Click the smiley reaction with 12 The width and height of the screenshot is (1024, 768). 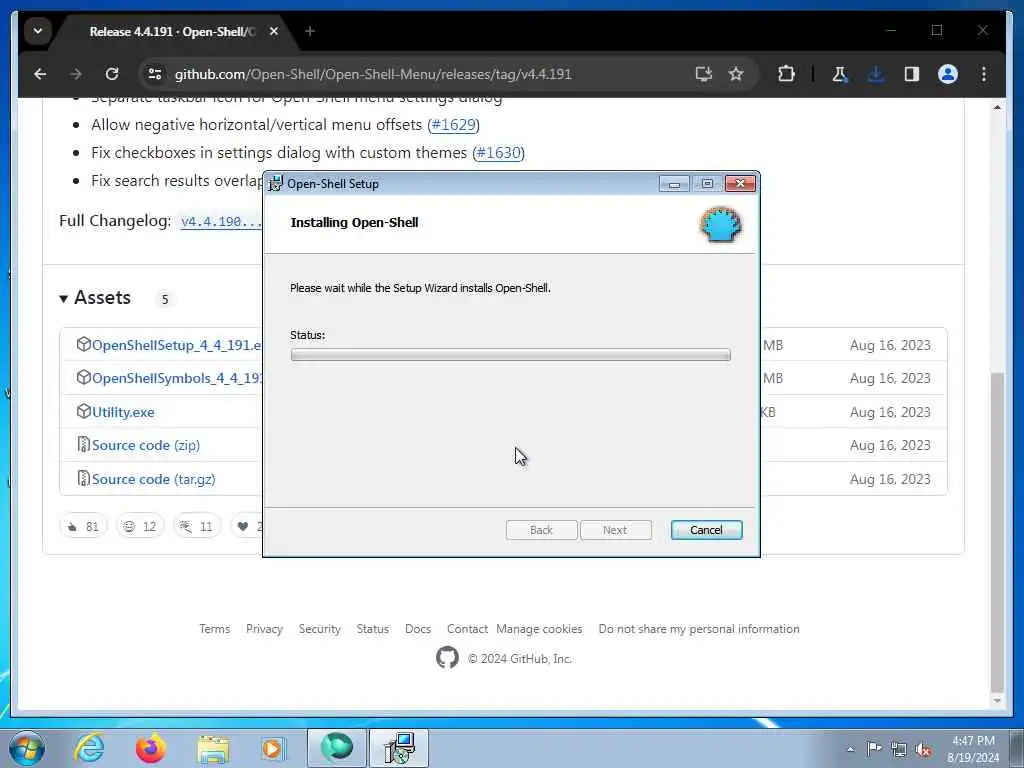[x=140, y=526]
